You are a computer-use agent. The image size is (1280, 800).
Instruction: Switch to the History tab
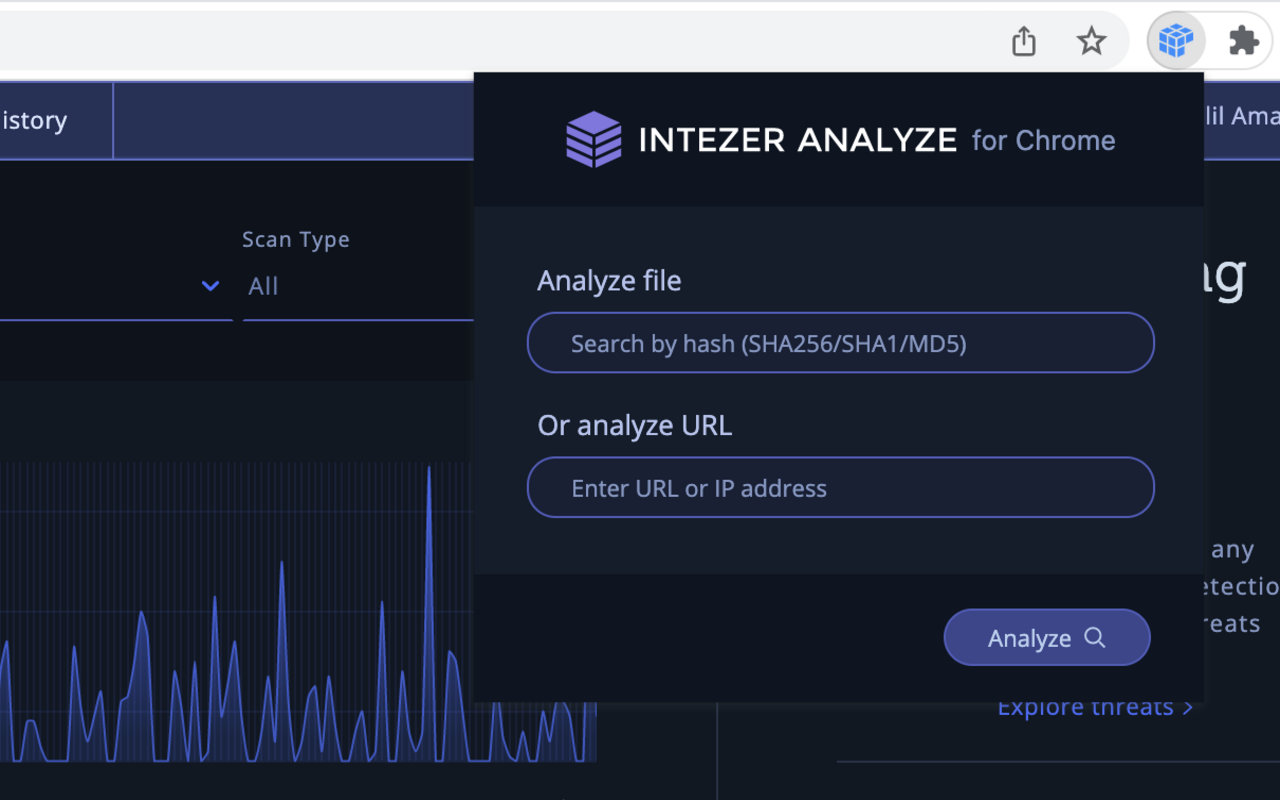click(34, 121)
